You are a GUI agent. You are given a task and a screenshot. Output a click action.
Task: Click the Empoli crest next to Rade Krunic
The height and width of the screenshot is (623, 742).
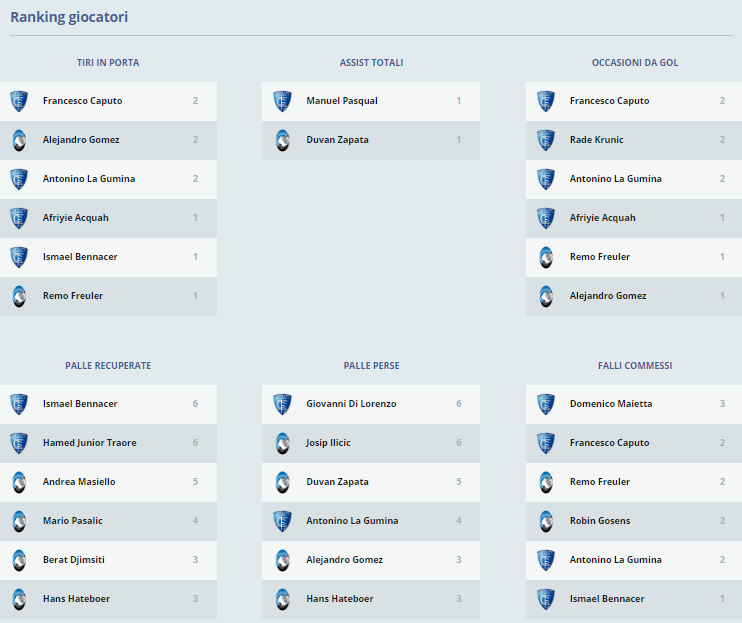(545, 140)
